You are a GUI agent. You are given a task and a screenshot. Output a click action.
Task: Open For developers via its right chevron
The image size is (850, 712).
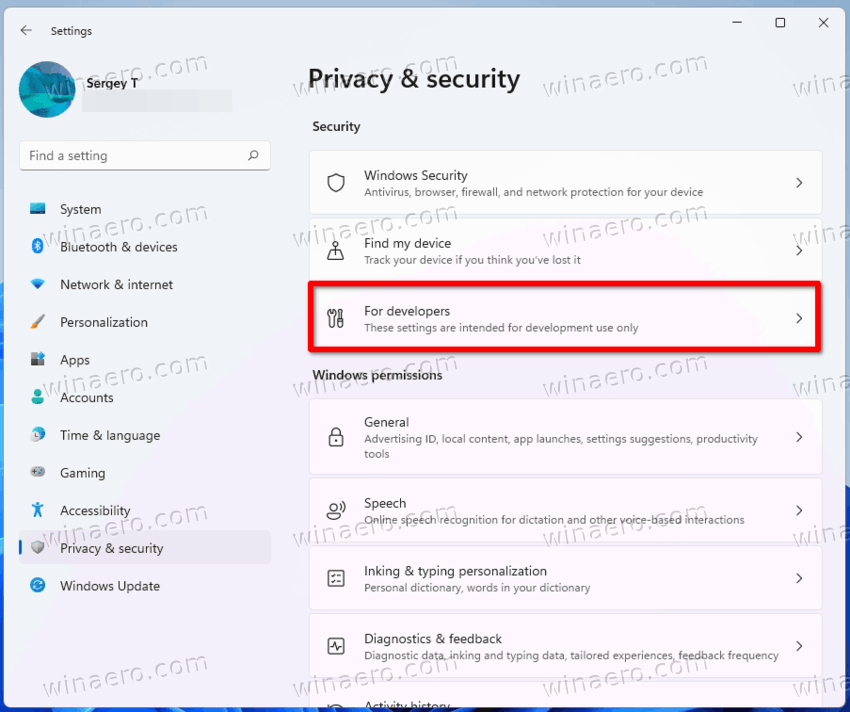click(799, 318)
